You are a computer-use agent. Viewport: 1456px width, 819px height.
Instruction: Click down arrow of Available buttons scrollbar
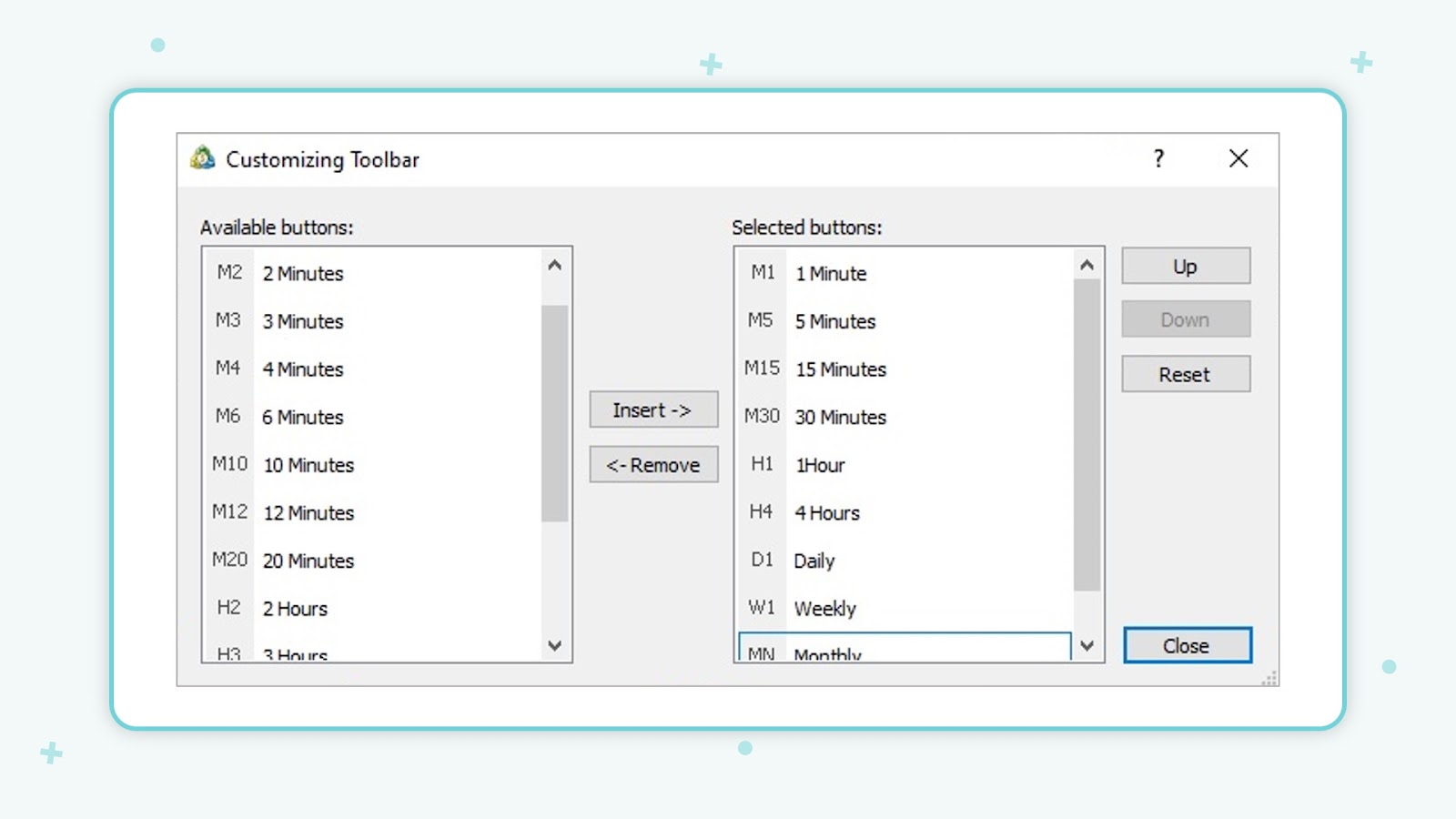(x=555, y=645)
